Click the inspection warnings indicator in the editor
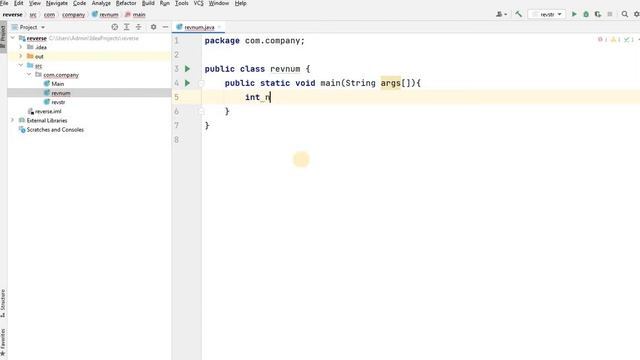 pos(616,40)
